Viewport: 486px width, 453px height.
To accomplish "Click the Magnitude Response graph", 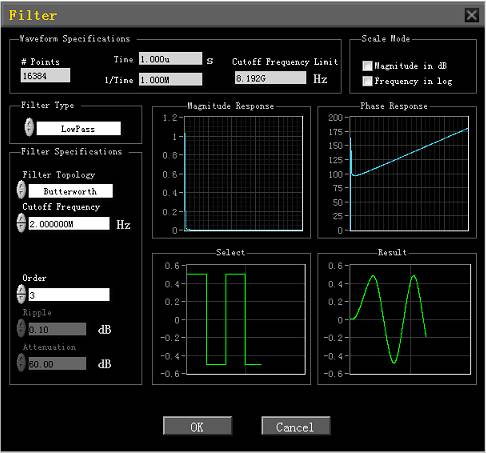I will click(243, 173).
